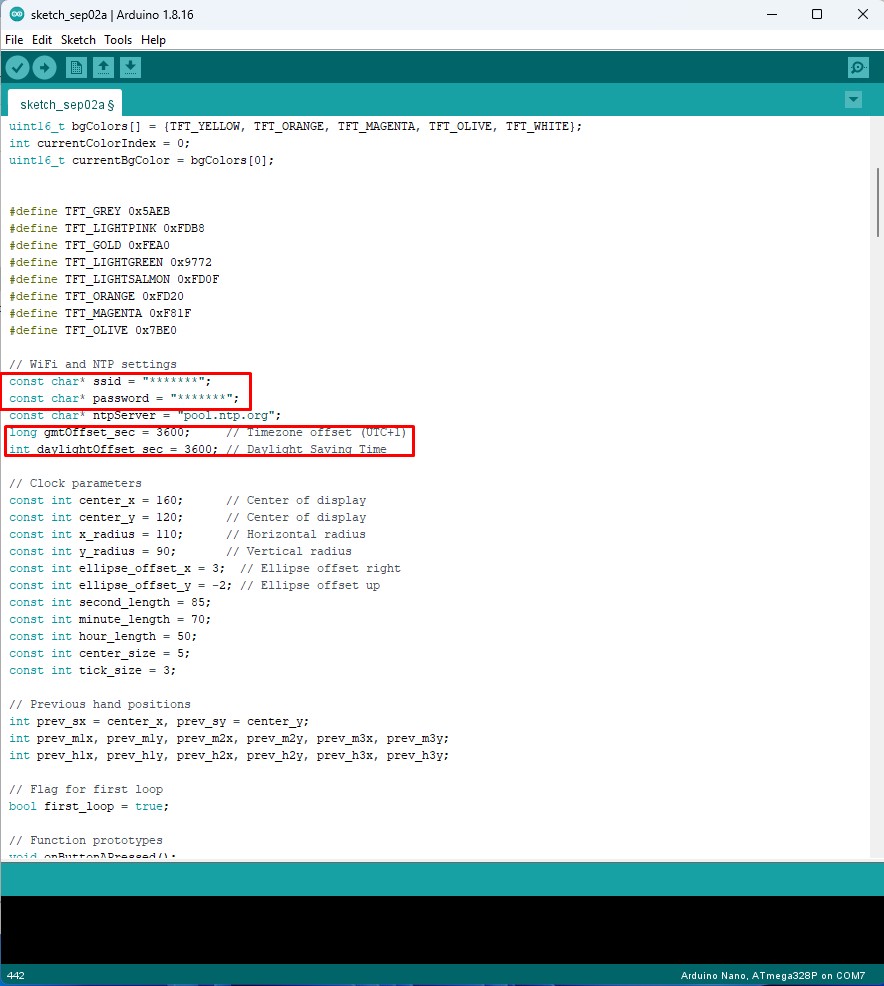Open the Edit menu

point(42,40)
